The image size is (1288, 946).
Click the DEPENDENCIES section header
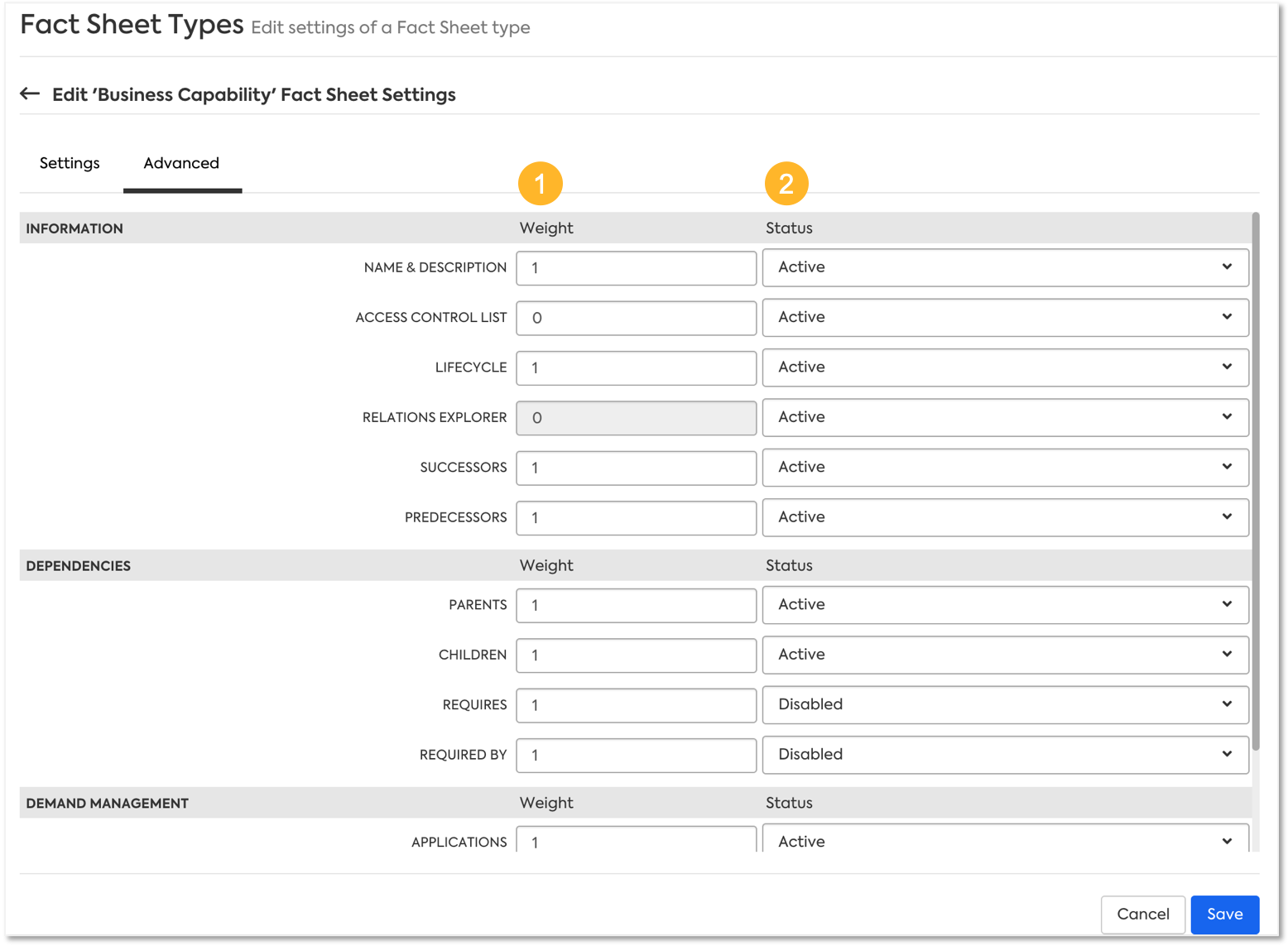78,566
